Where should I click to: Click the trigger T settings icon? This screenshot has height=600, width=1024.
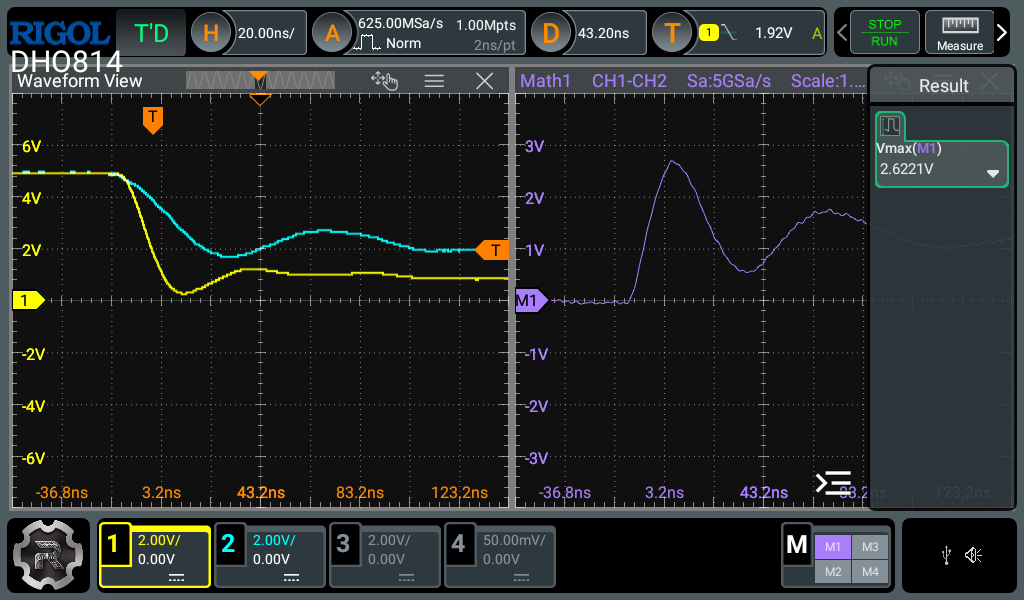672,33
